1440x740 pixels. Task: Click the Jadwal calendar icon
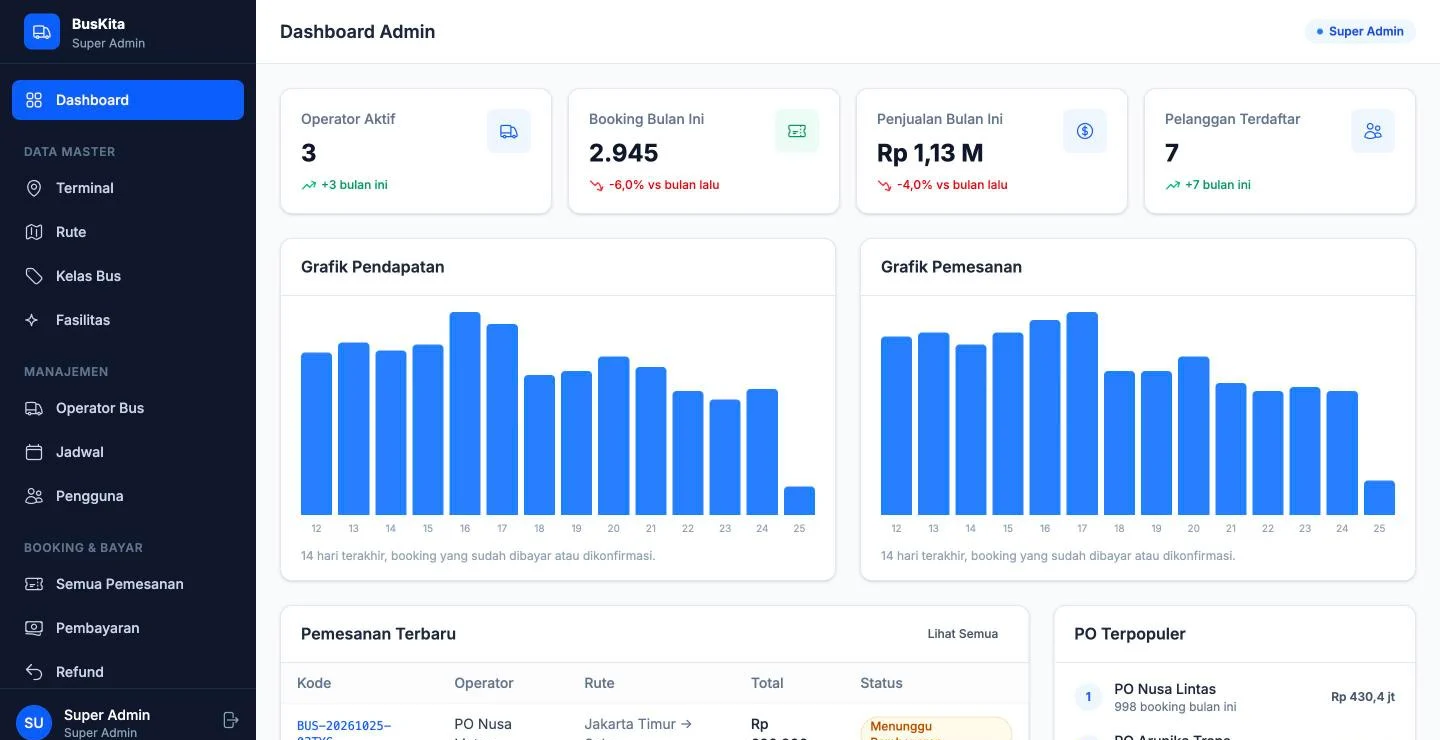[34, 452]
